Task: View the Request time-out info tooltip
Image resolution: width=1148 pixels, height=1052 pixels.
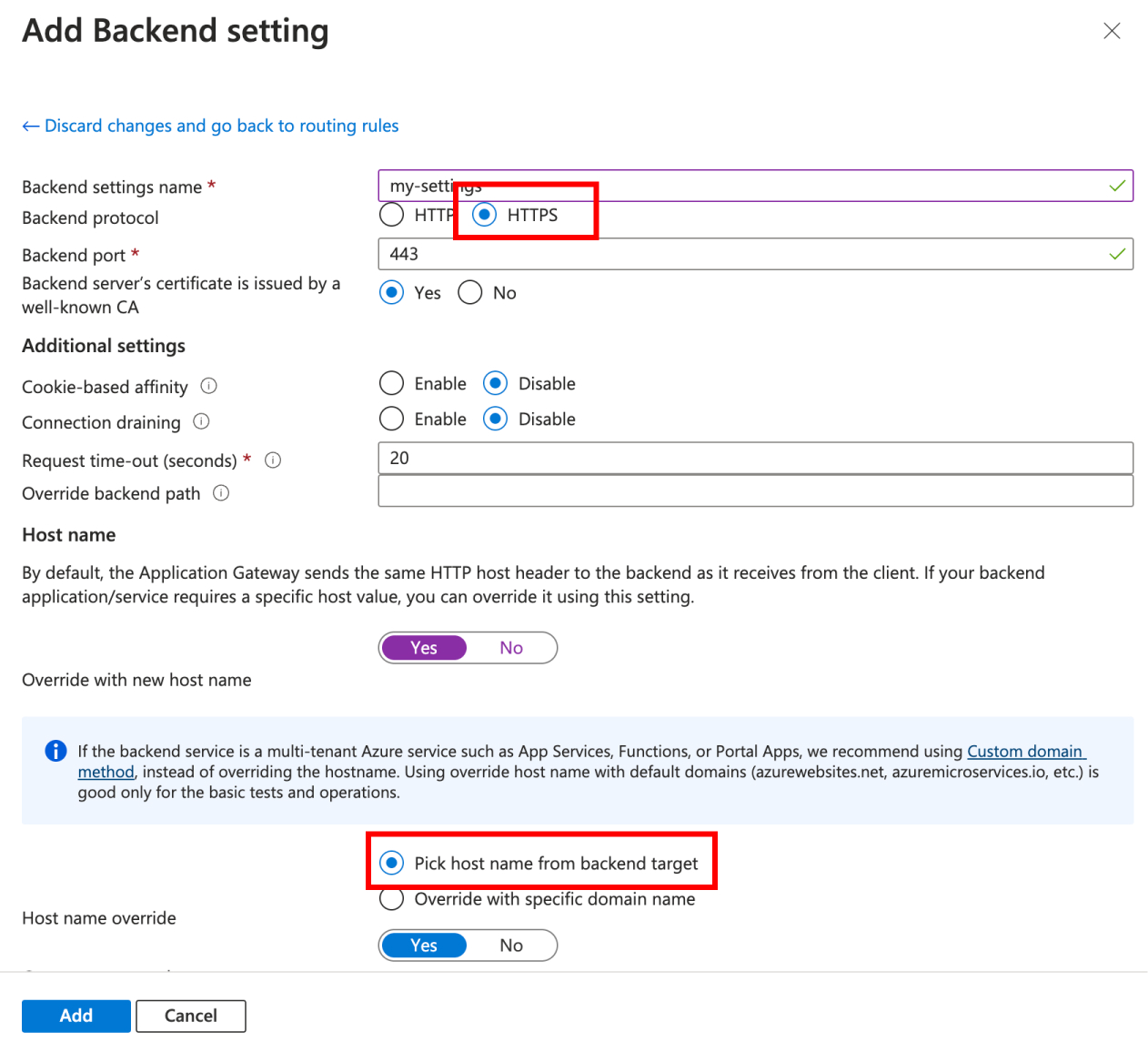Action: point(272,460)
